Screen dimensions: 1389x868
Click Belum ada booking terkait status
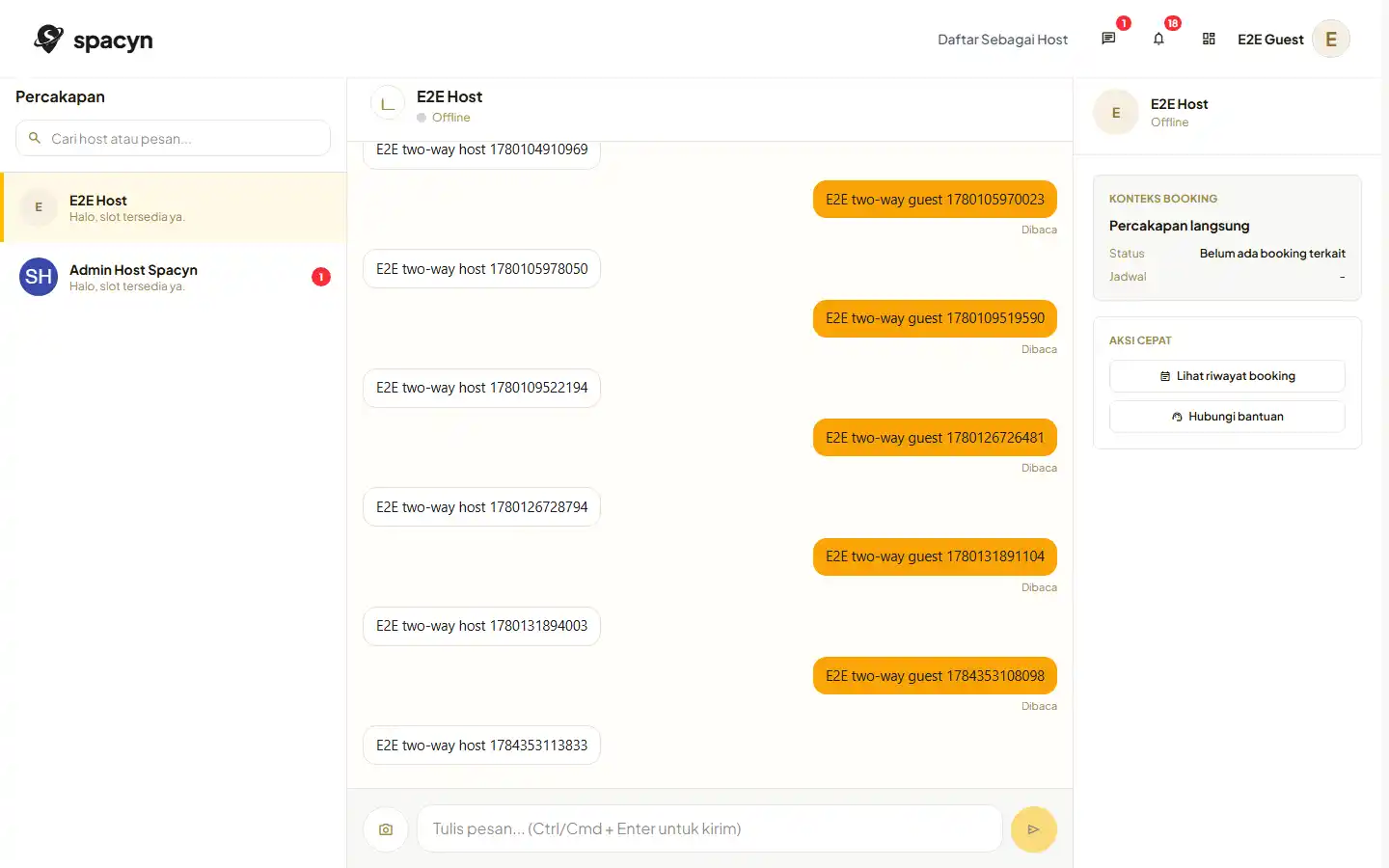pos(1272,254)
